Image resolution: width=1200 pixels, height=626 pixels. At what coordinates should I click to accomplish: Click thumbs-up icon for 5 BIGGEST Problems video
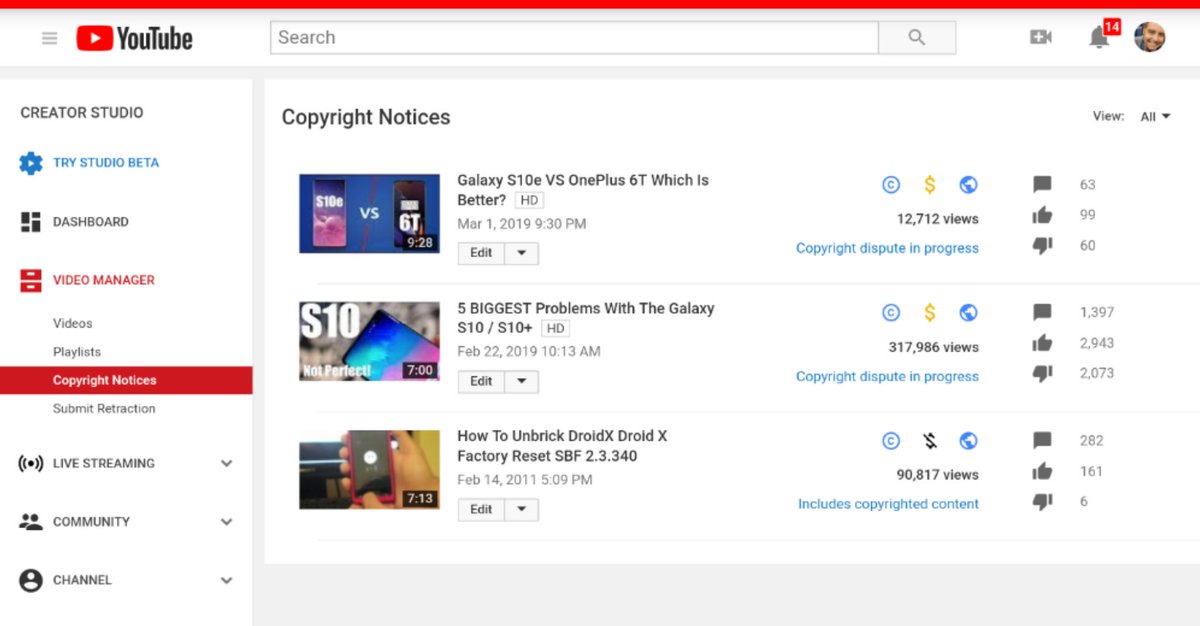click(1042, 343)
